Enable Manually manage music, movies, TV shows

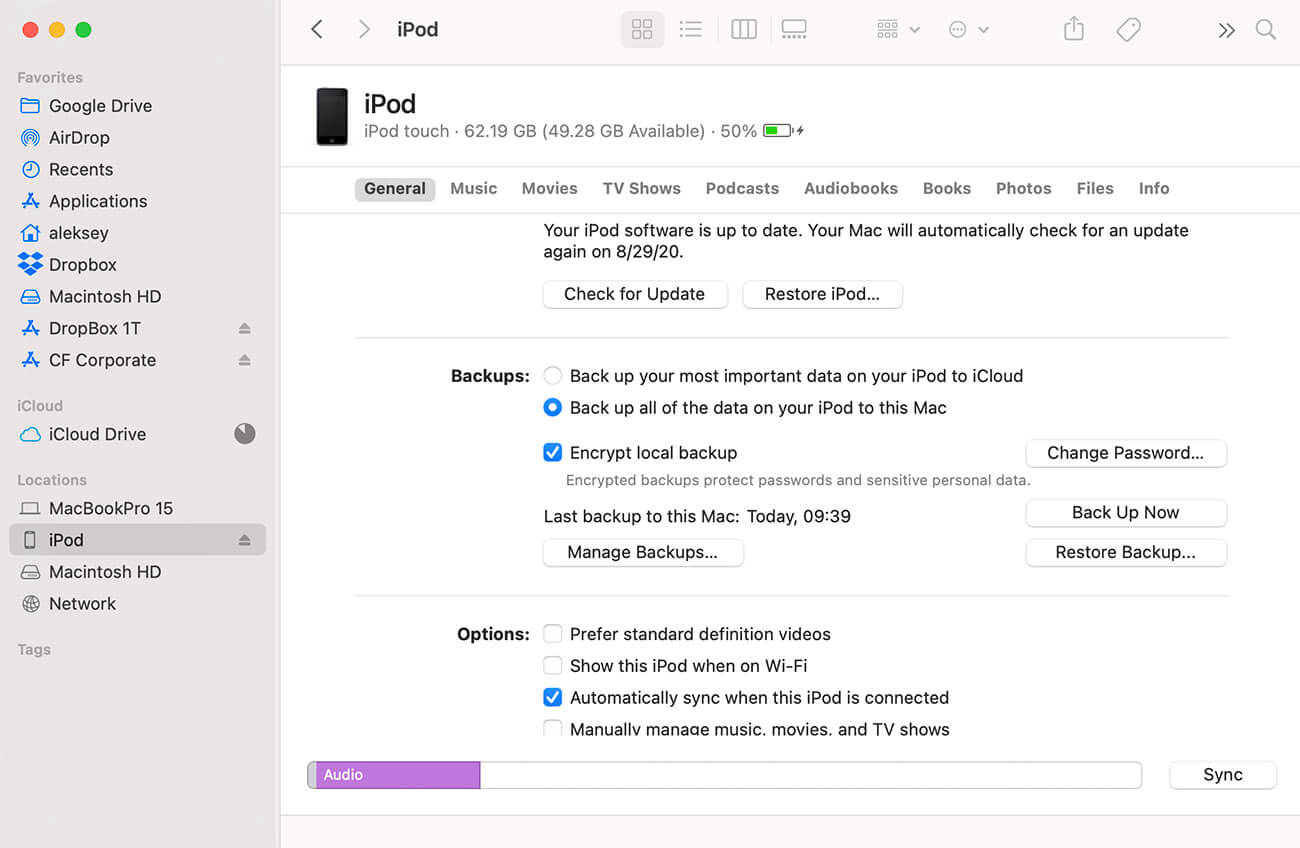(x=552, y=729)
